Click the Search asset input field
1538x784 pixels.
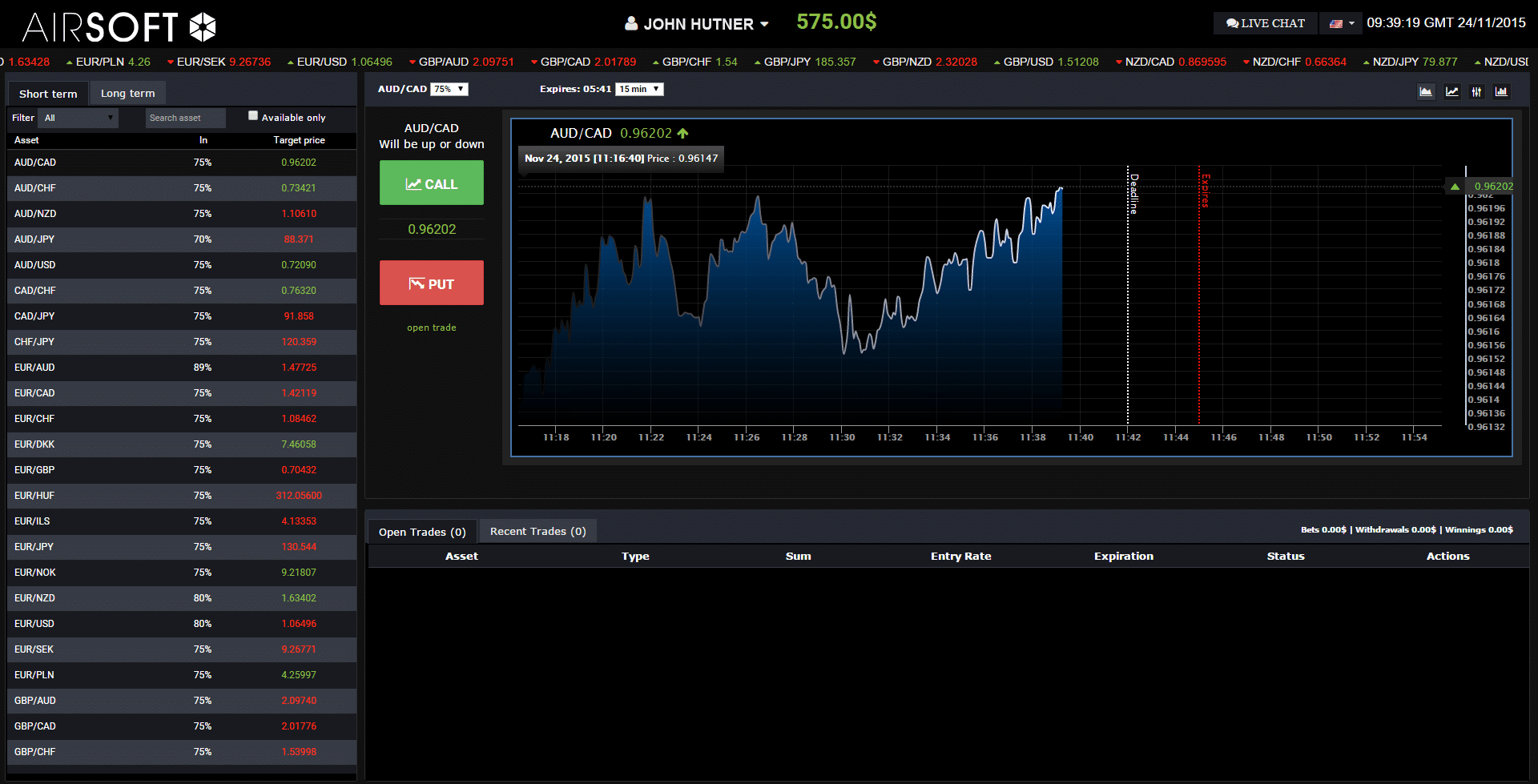pos(185,119)
